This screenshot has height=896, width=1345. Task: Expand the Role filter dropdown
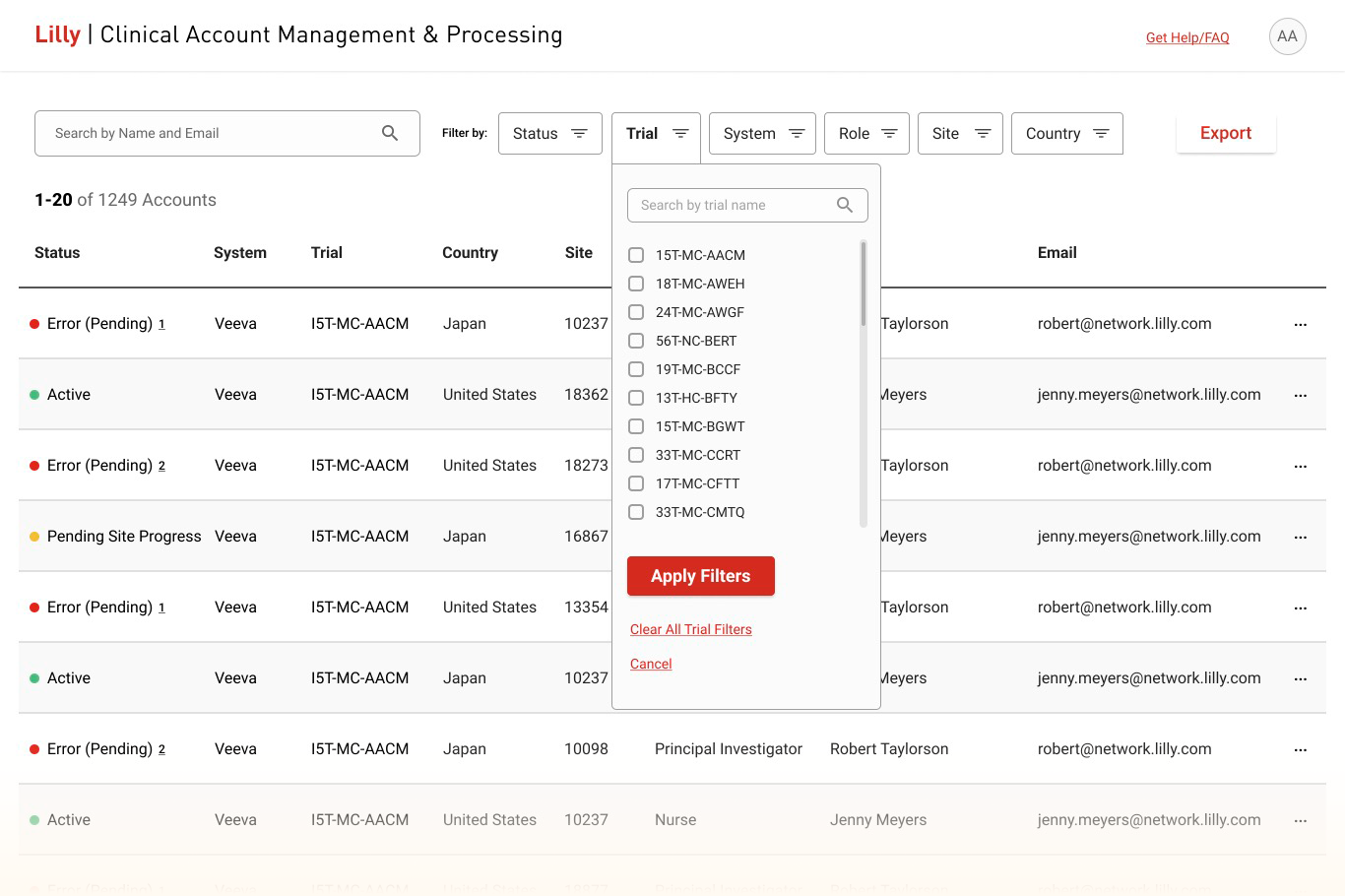(x=866, y=134)
